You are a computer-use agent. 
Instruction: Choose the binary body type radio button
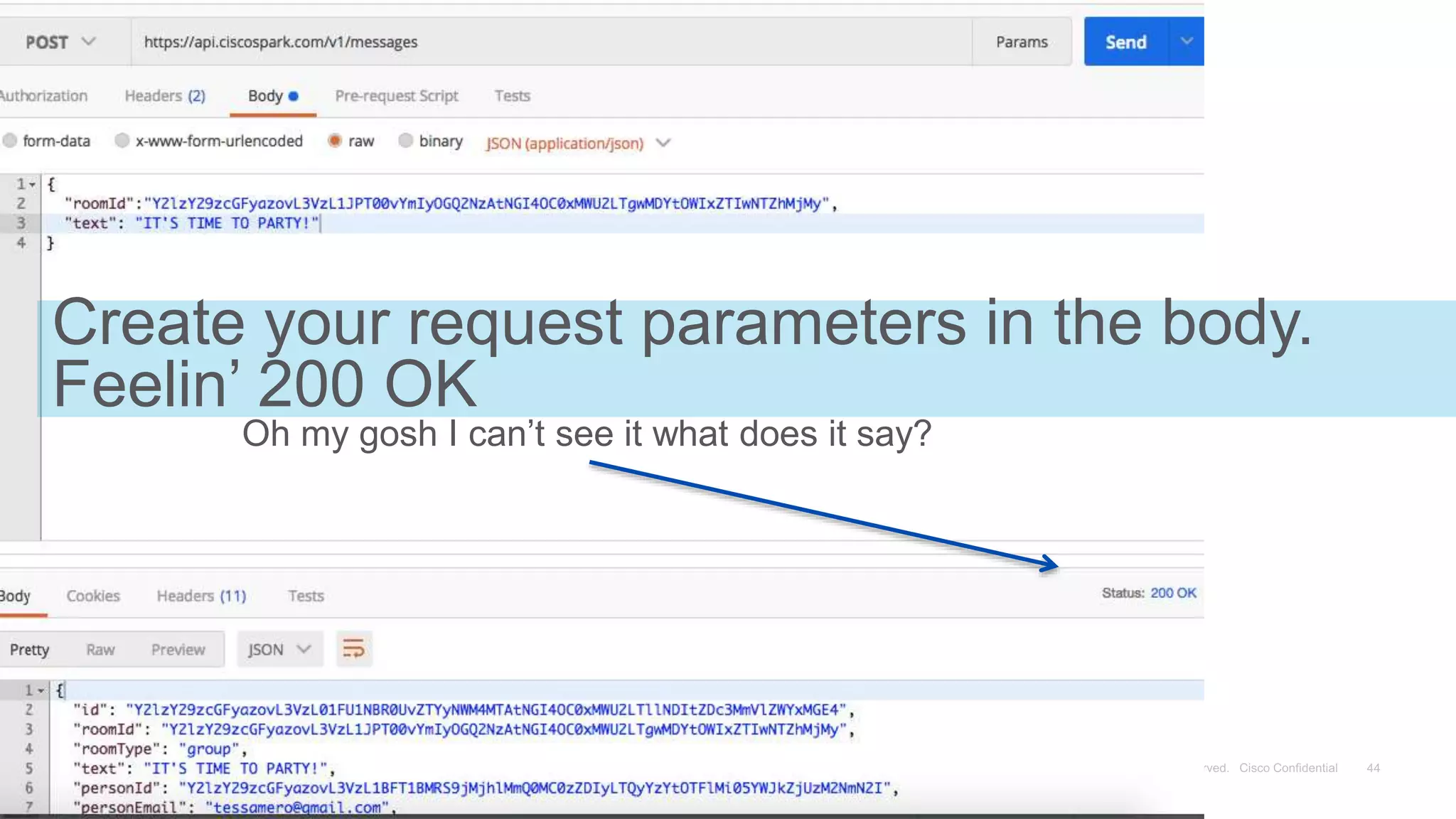point(405,141)
